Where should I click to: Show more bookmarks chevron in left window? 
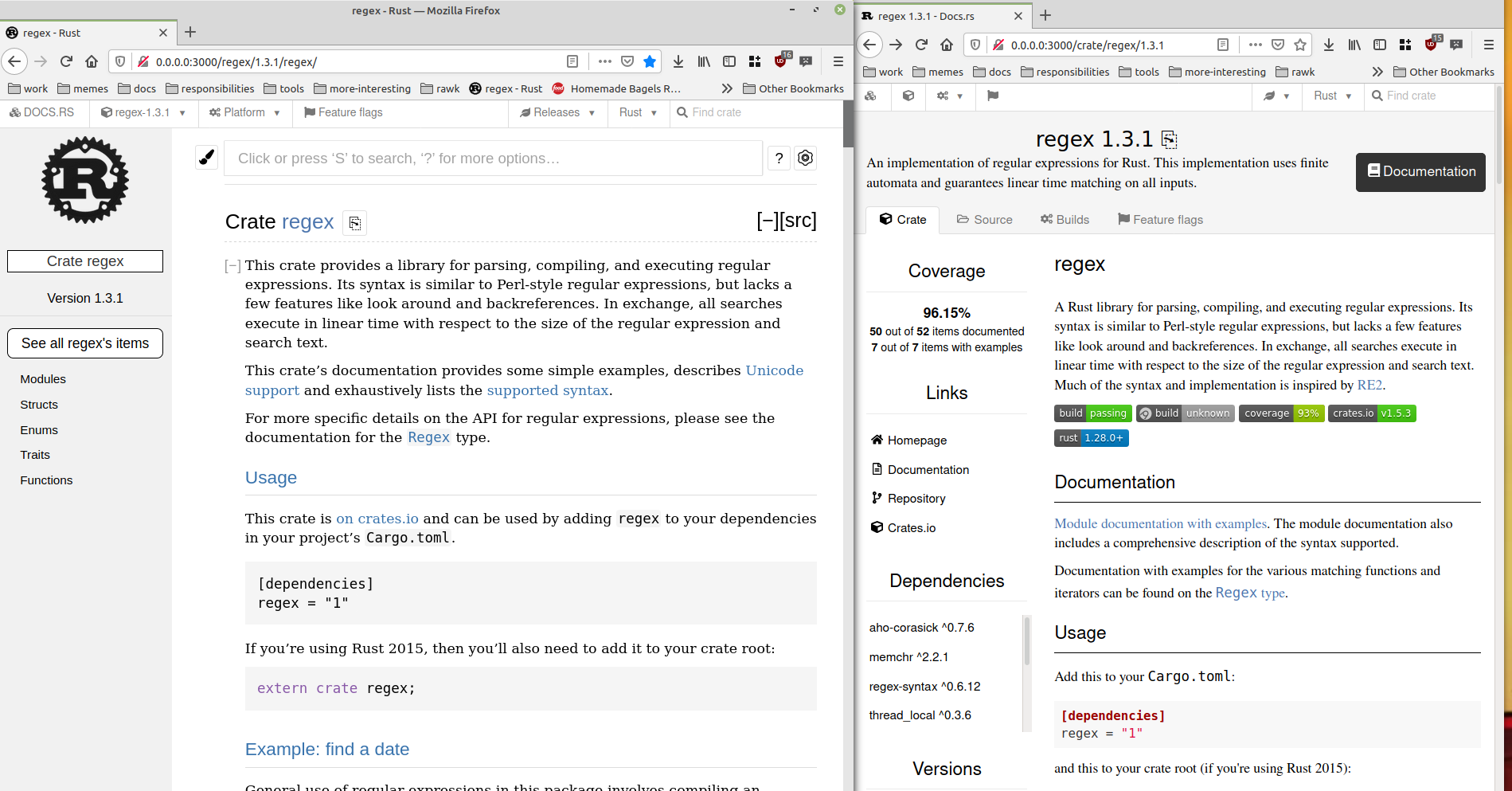726,88
